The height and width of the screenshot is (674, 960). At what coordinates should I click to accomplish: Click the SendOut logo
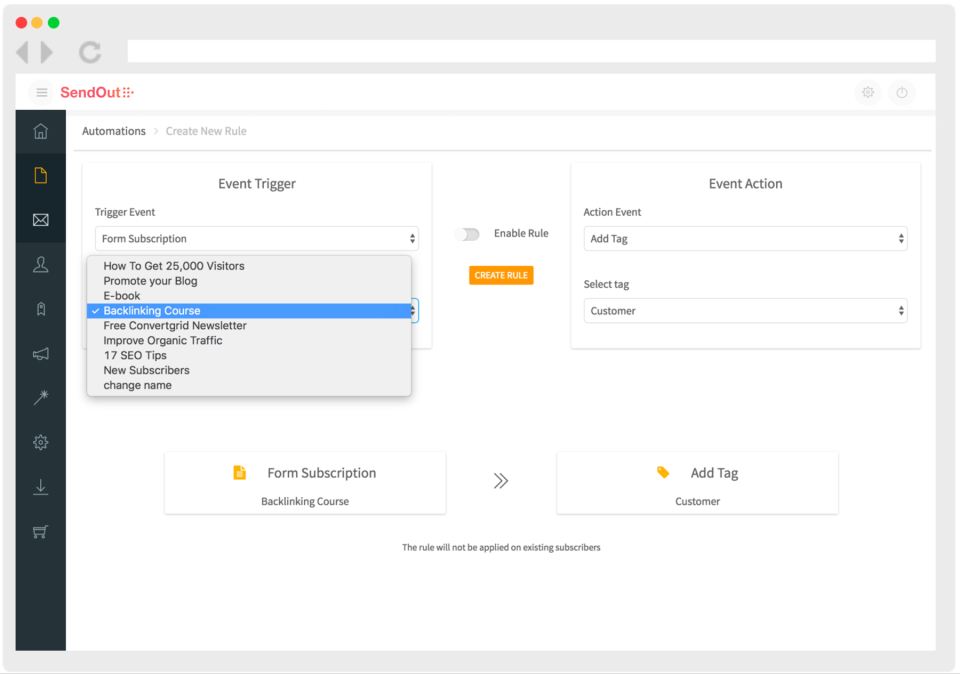click(98, 92)
